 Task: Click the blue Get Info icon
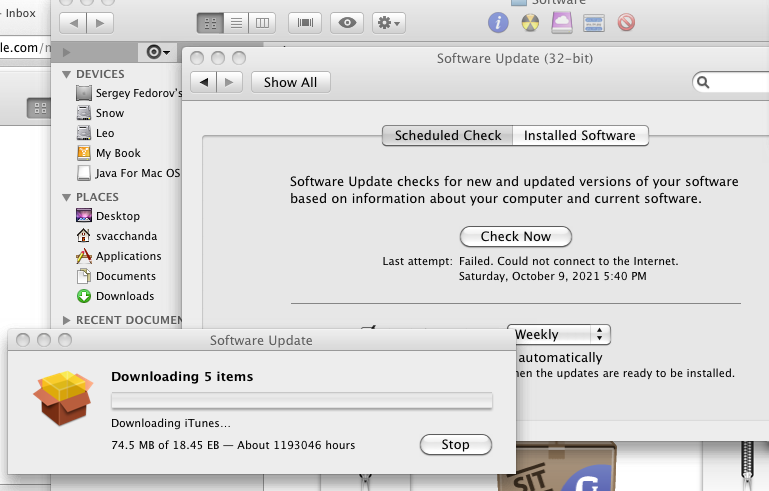click(x=498, y=23)
